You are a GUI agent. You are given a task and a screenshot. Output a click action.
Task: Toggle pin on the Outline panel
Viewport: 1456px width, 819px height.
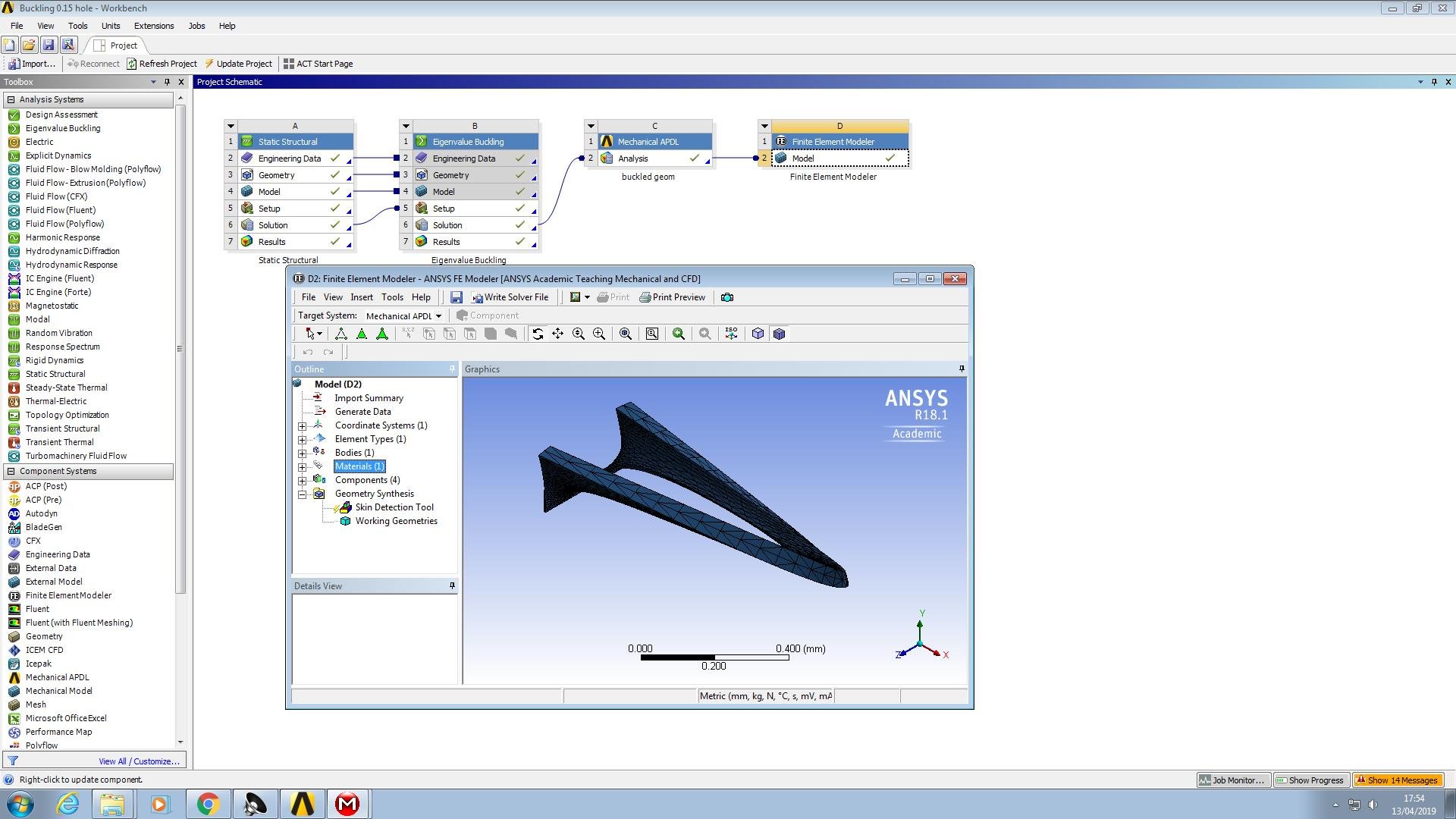[x=452, y=369]
